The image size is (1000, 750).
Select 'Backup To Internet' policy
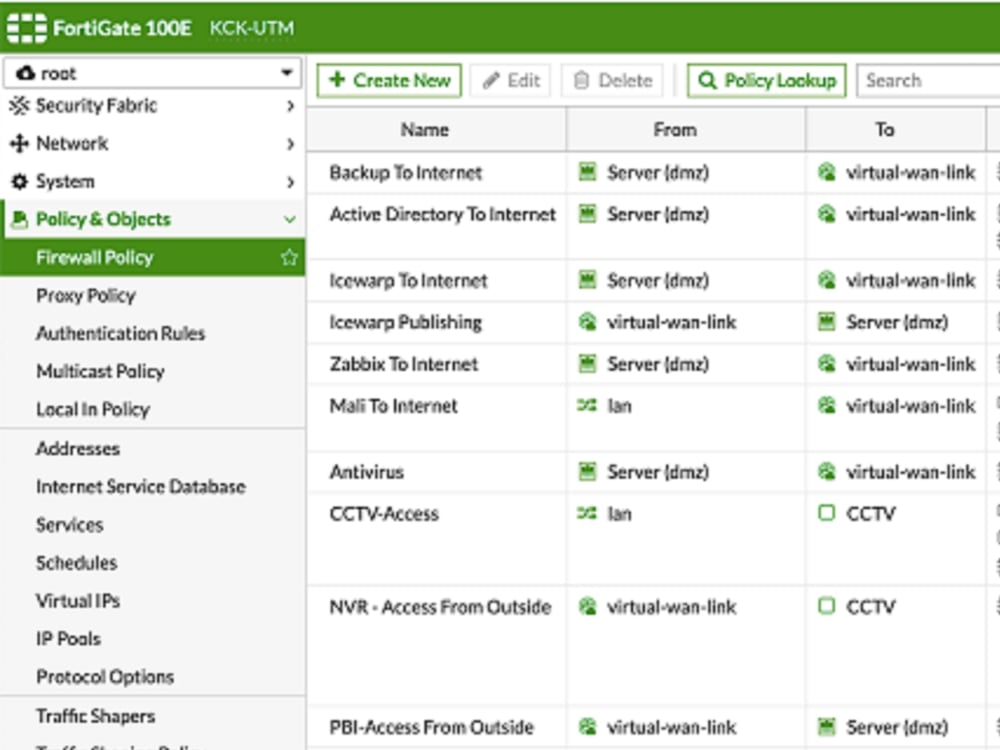(x=406, y=173)
